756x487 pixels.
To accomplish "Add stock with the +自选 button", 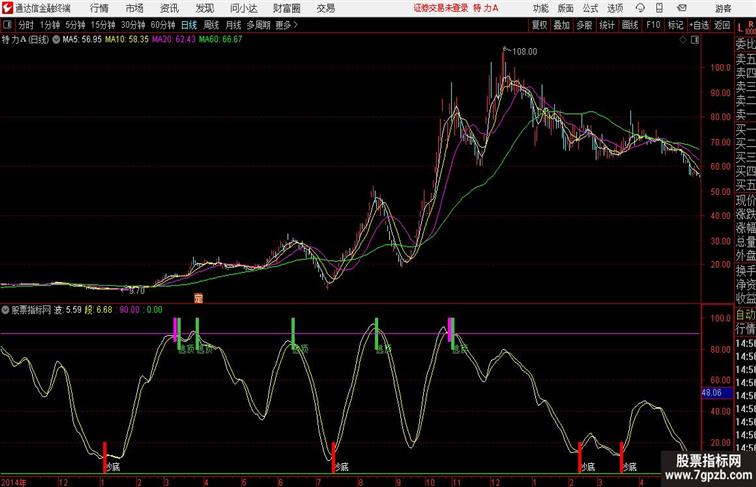I will click(699, 25).
